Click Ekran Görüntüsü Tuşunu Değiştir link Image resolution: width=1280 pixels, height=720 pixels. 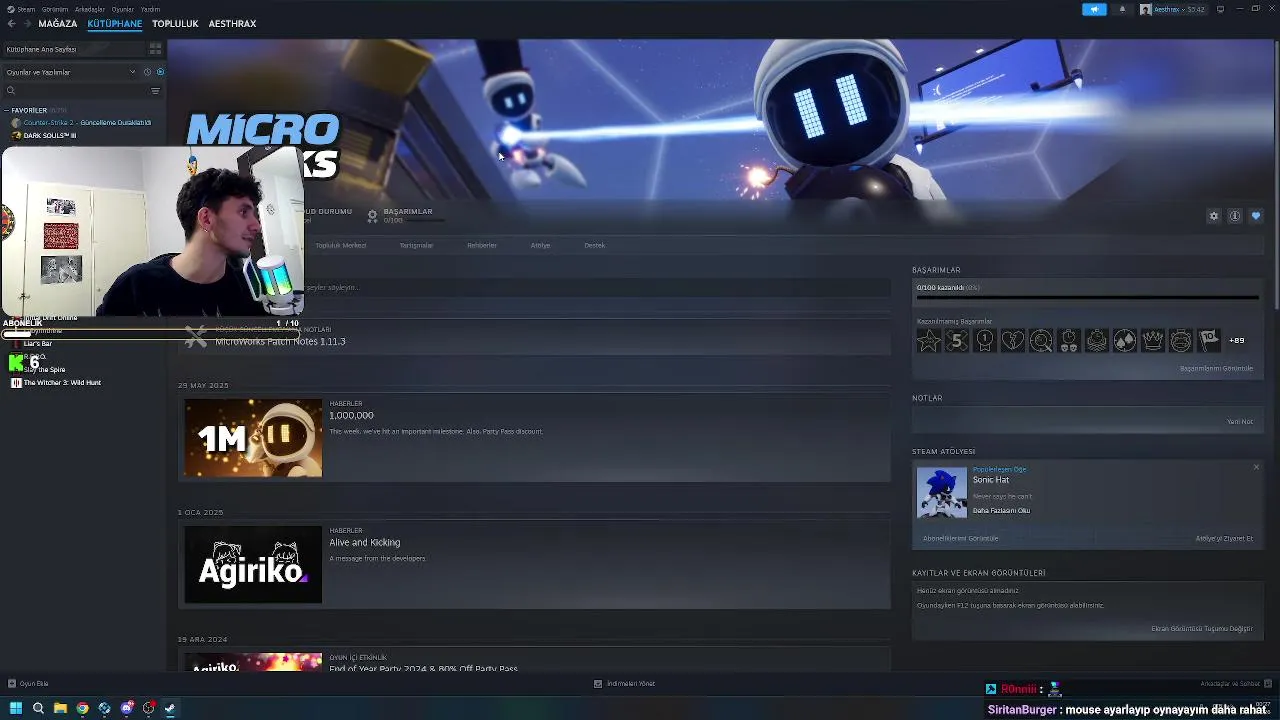1202,629
